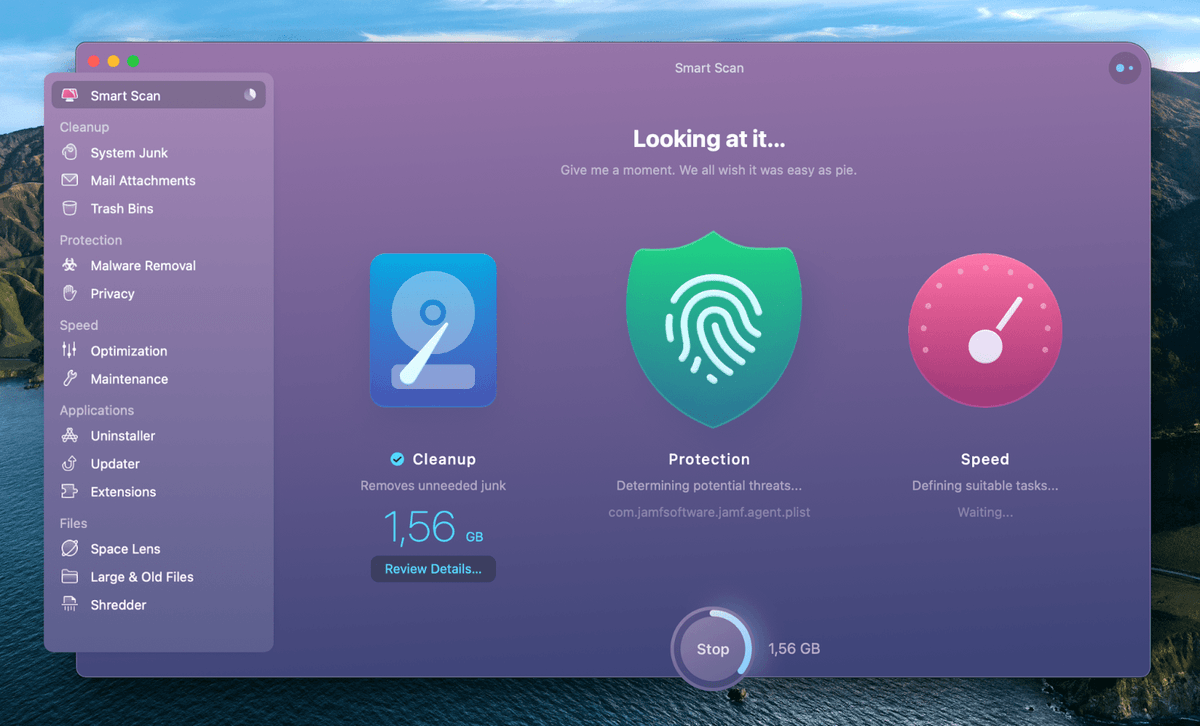This screenshot has width=1200, height=726.
Task: Stop the running scan
Action: coord(711,648)
